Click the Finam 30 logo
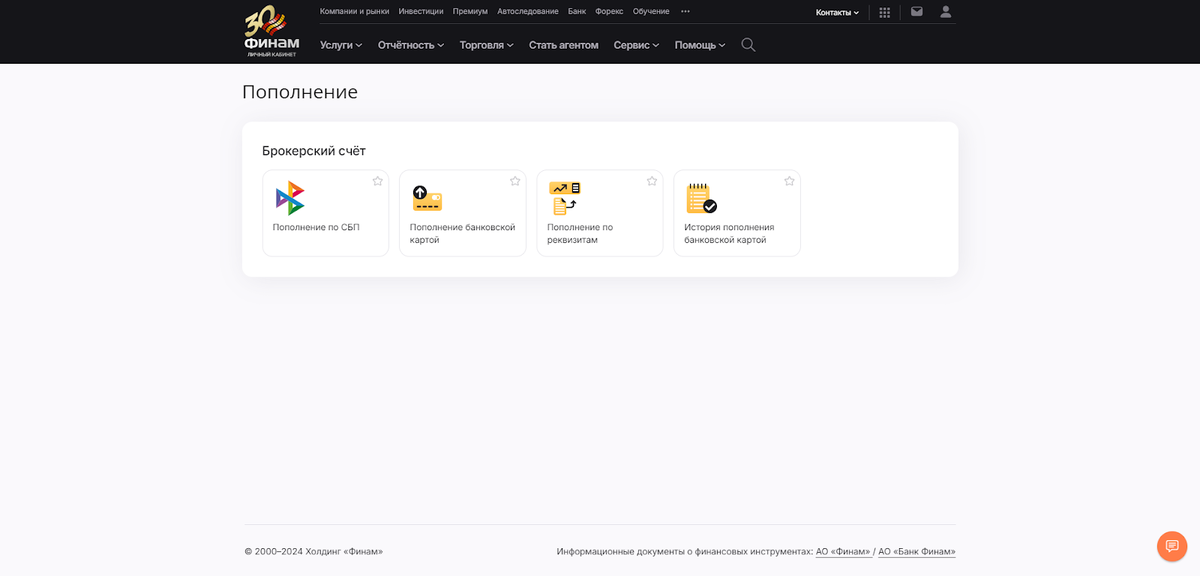The width and height of the screenshot is (1200, 576). pos(271,31)
